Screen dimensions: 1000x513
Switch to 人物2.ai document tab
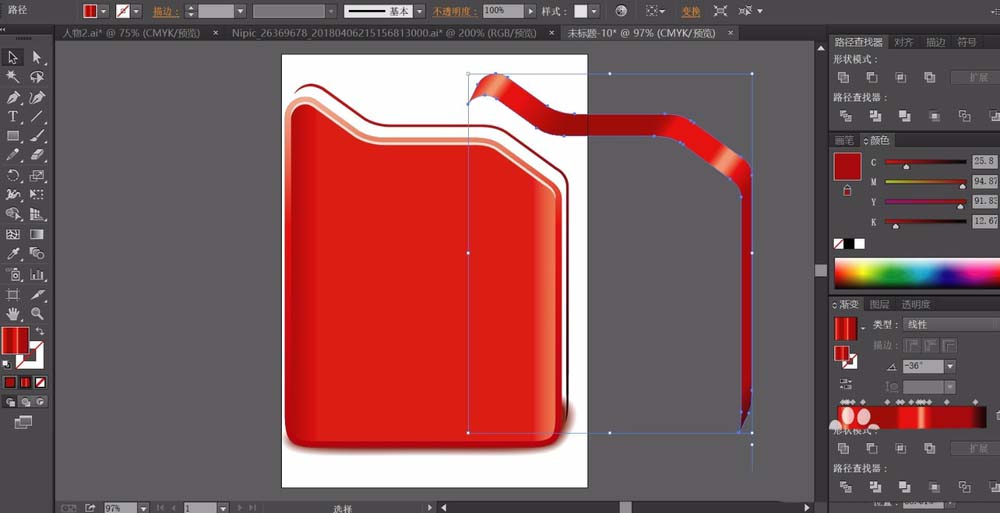[x=131, y=33]
